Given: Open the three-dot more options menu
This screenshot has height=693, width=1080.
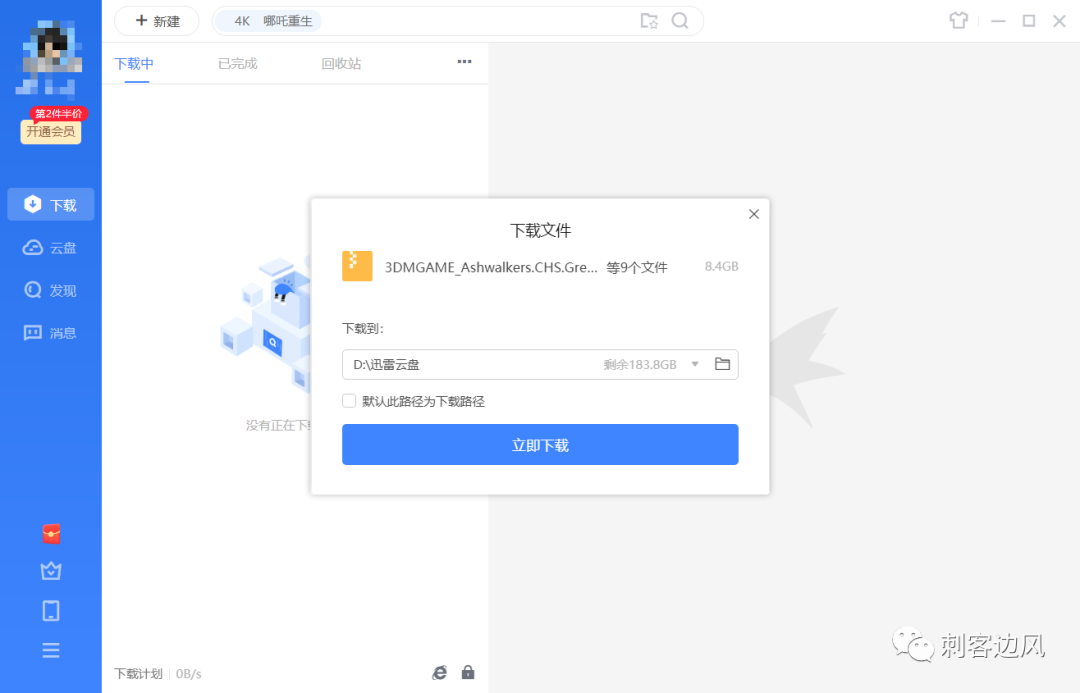Looking at the screenshot, I should click(464, 61).
